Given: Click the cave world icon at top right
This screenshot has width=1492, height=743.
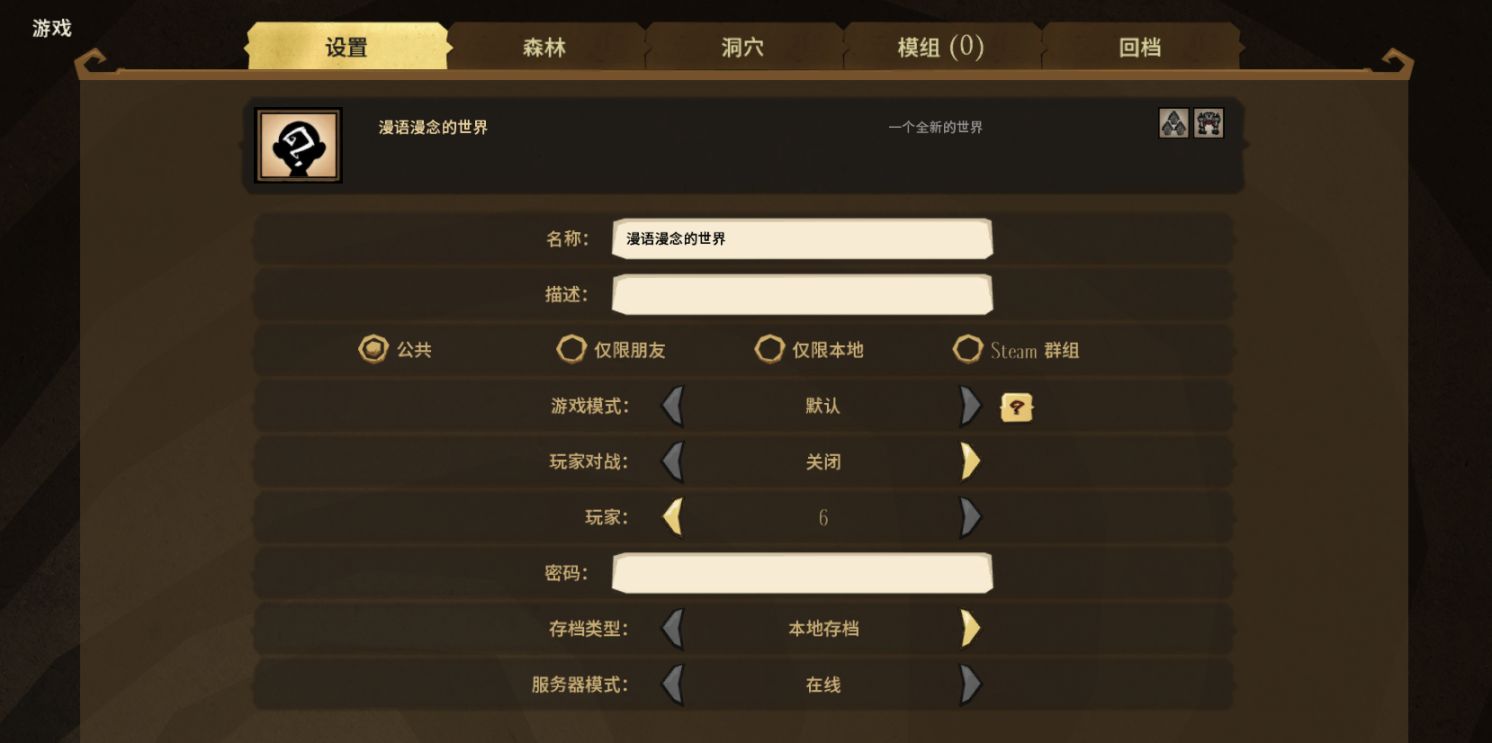Looking at the screenshot, I should click(x=1209, y=123).
